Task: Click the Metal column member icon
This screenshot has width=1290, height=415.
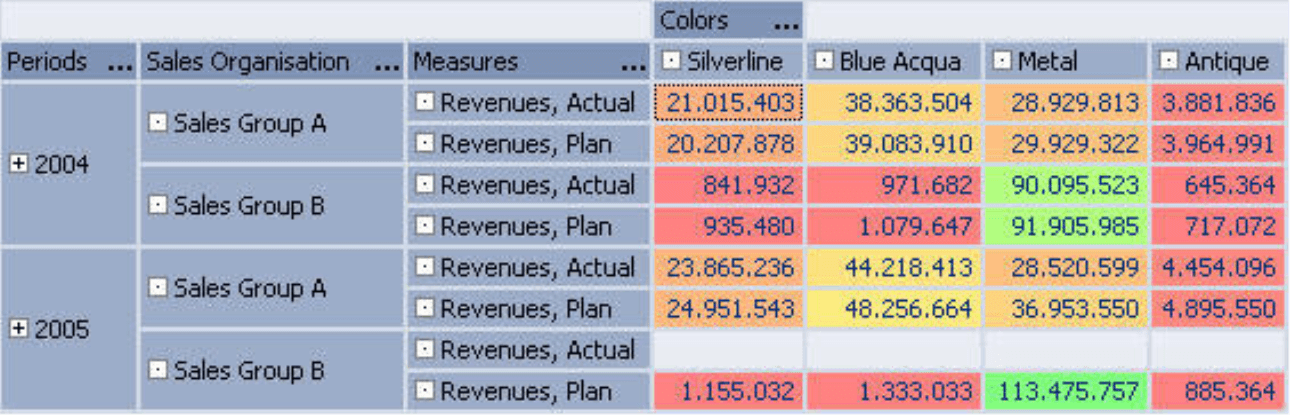Action: coord(1002,62)
